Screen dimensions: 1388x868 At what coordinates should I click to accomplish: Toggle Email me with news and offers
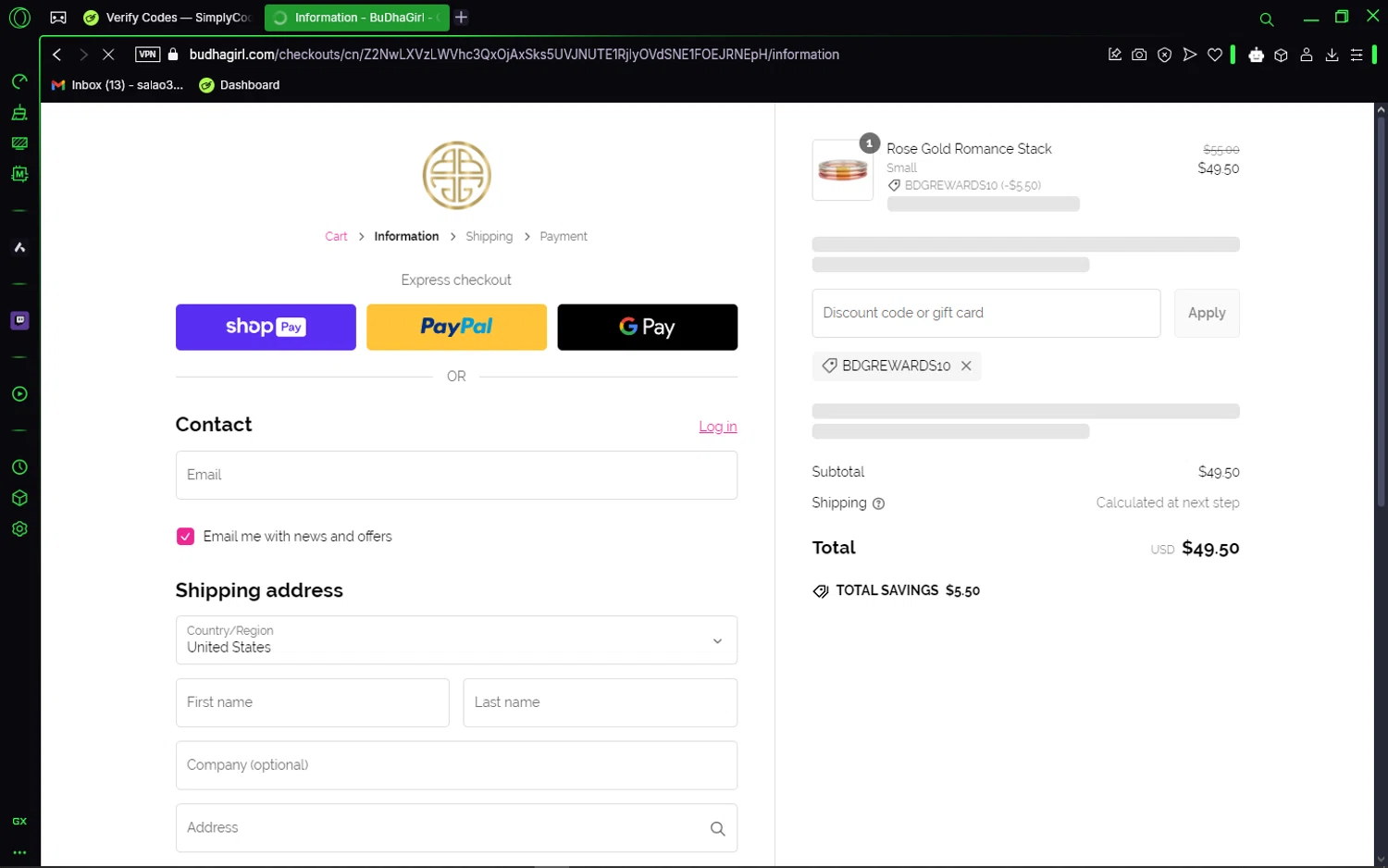(x=185, y=537)
